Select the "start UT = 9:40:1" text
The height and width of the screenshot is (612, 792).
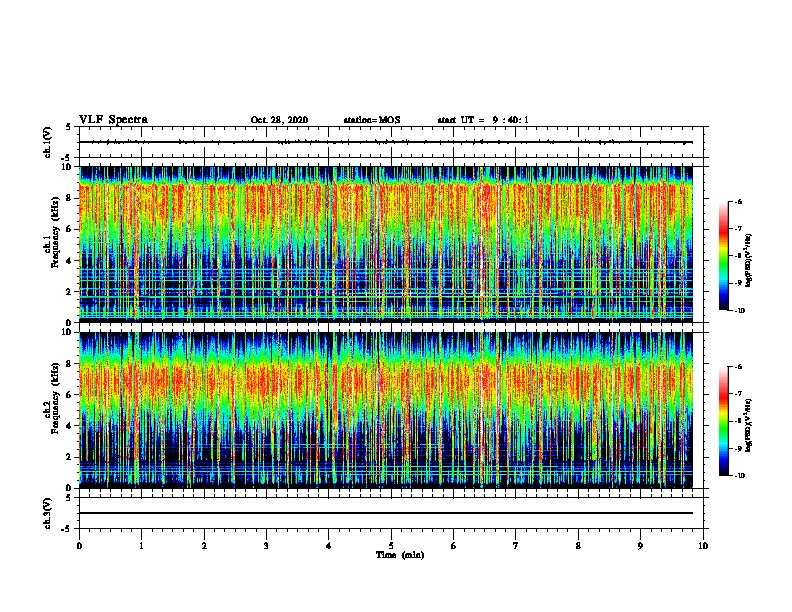[x=483, y=120]
